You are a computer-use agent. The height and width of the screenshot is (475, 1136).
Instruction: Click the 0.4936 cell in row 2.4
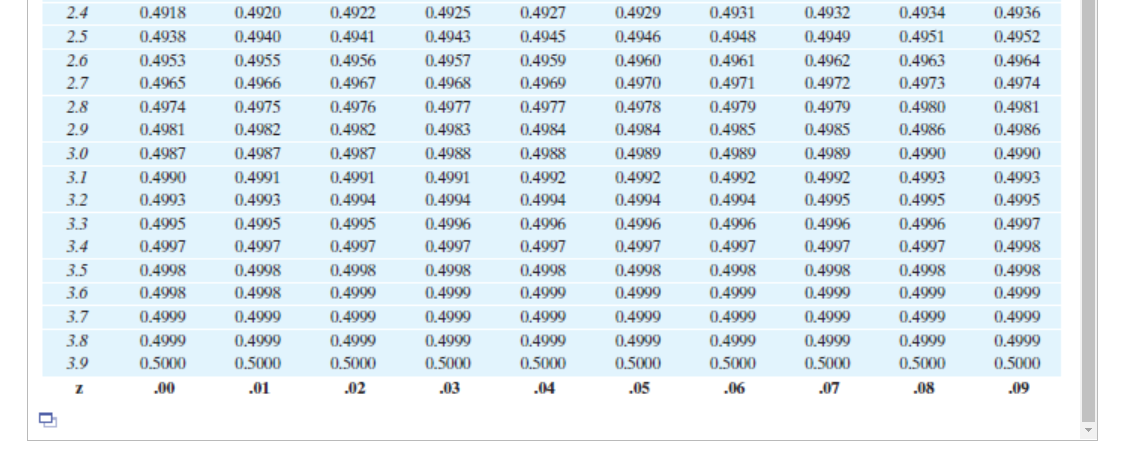coord(1017,13)
